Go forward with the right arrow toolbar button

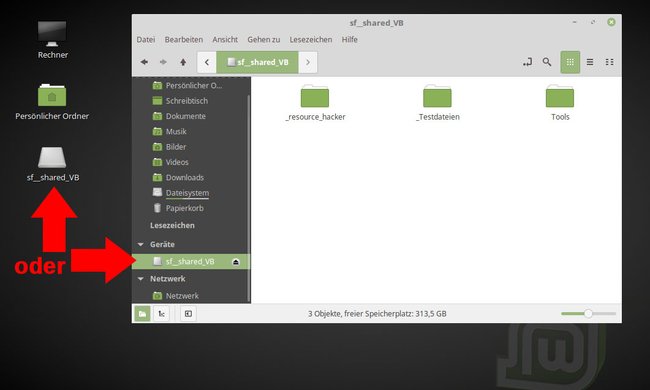pyautogui.click(x=163, y=62)
